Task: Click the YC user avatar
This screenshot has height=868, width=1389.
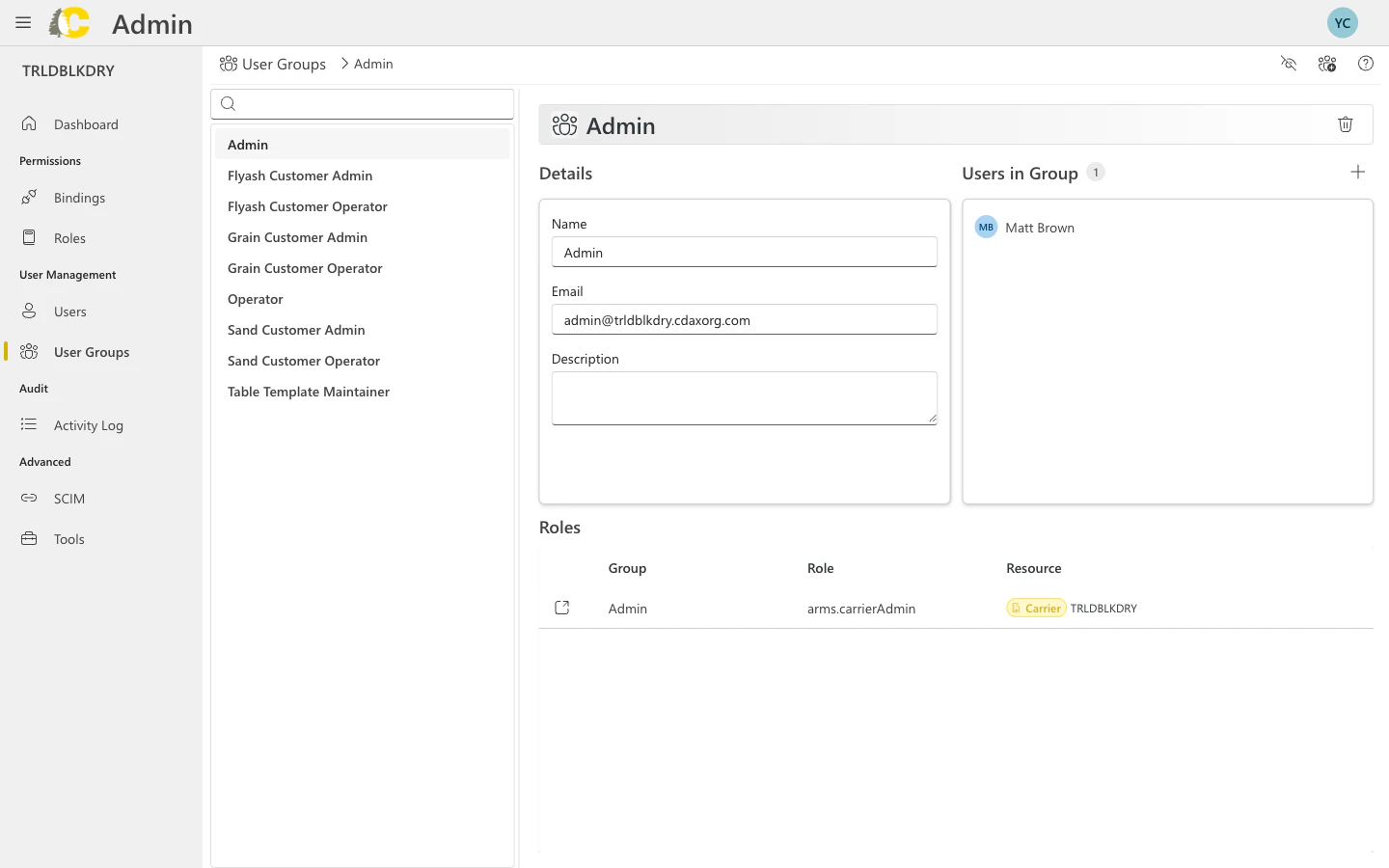Action: click(1342, 21)
